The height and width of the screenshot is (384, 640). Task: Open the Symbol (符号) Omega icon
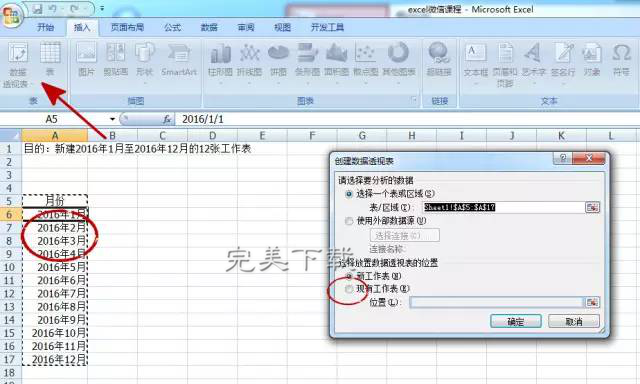621,60
